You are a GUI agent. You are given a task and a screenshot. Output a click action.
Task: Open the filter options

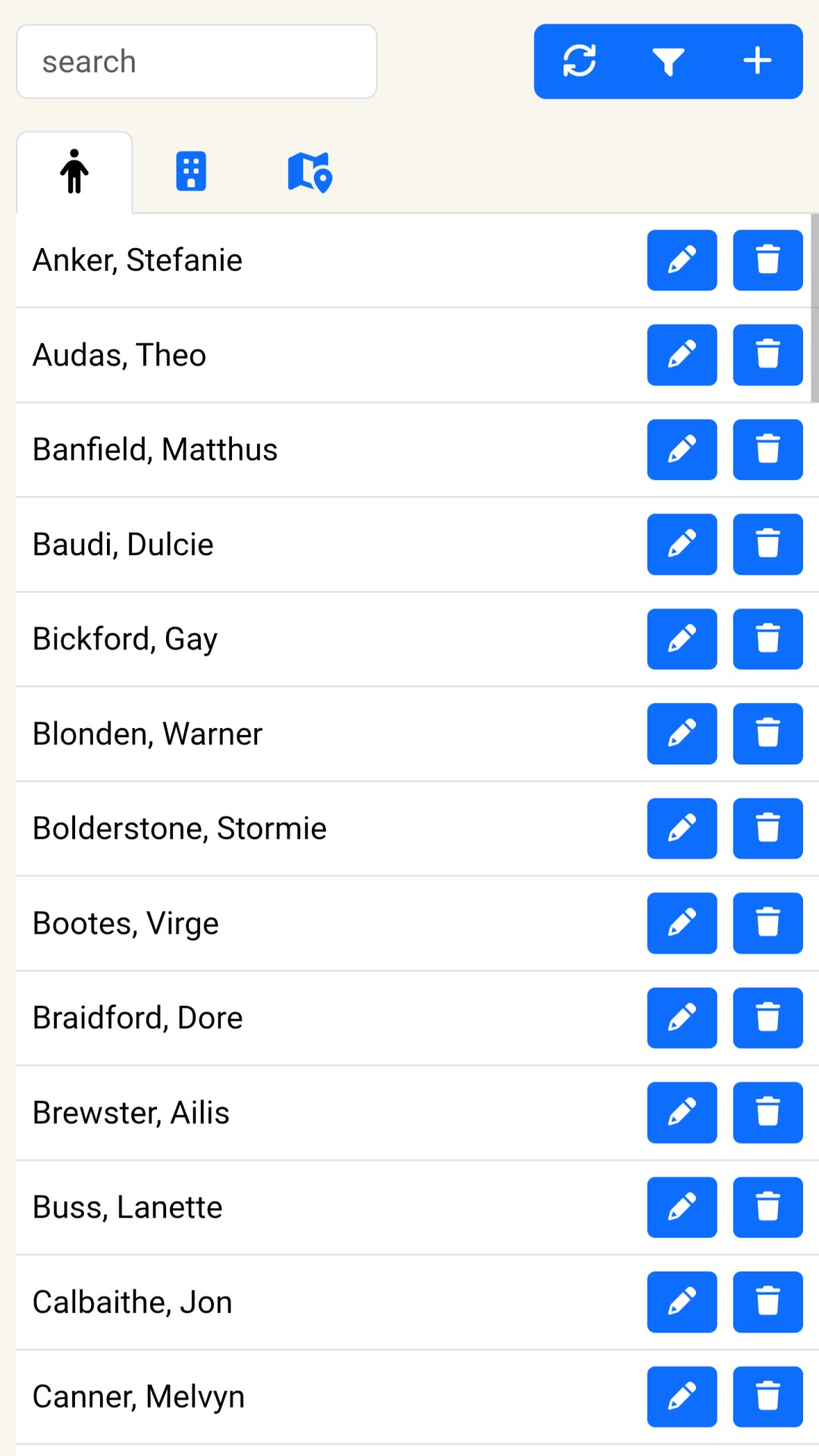(x=668, y=61)
